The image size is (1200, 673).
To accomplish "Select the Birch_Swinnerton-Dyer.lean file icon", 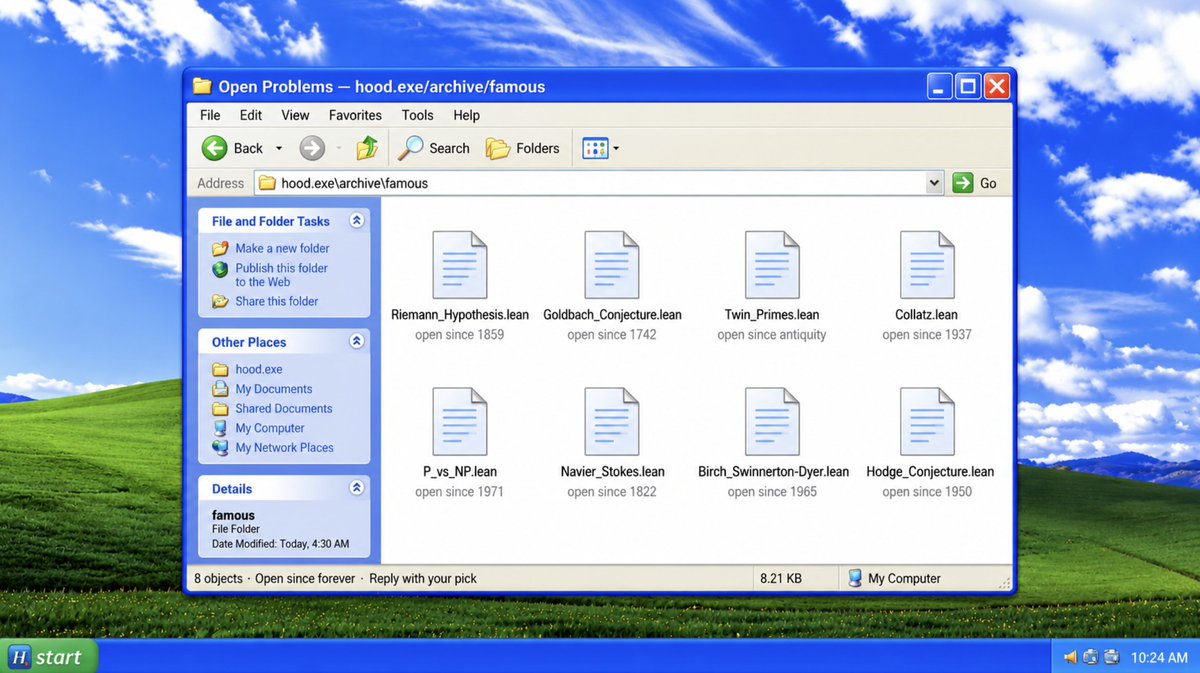I will (x=772, y=422).
